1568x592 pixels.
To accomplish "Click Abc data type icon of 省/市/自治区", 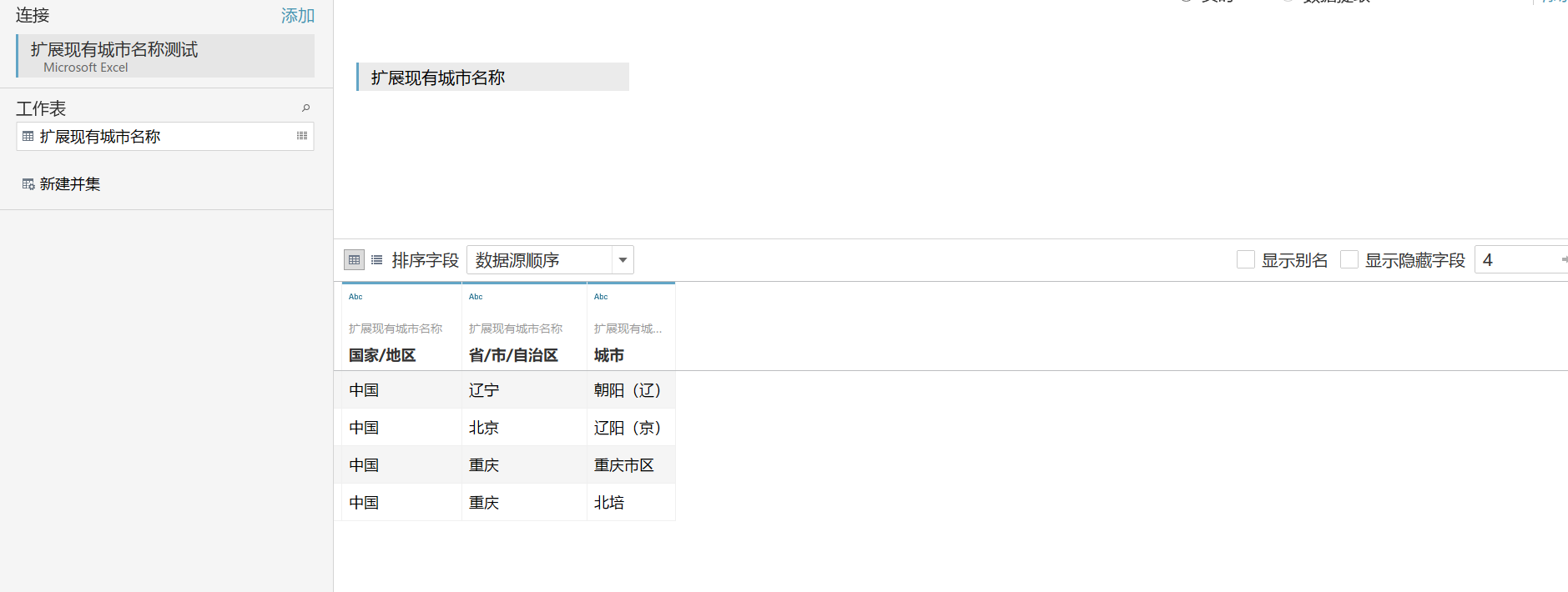I will [476, 297].
